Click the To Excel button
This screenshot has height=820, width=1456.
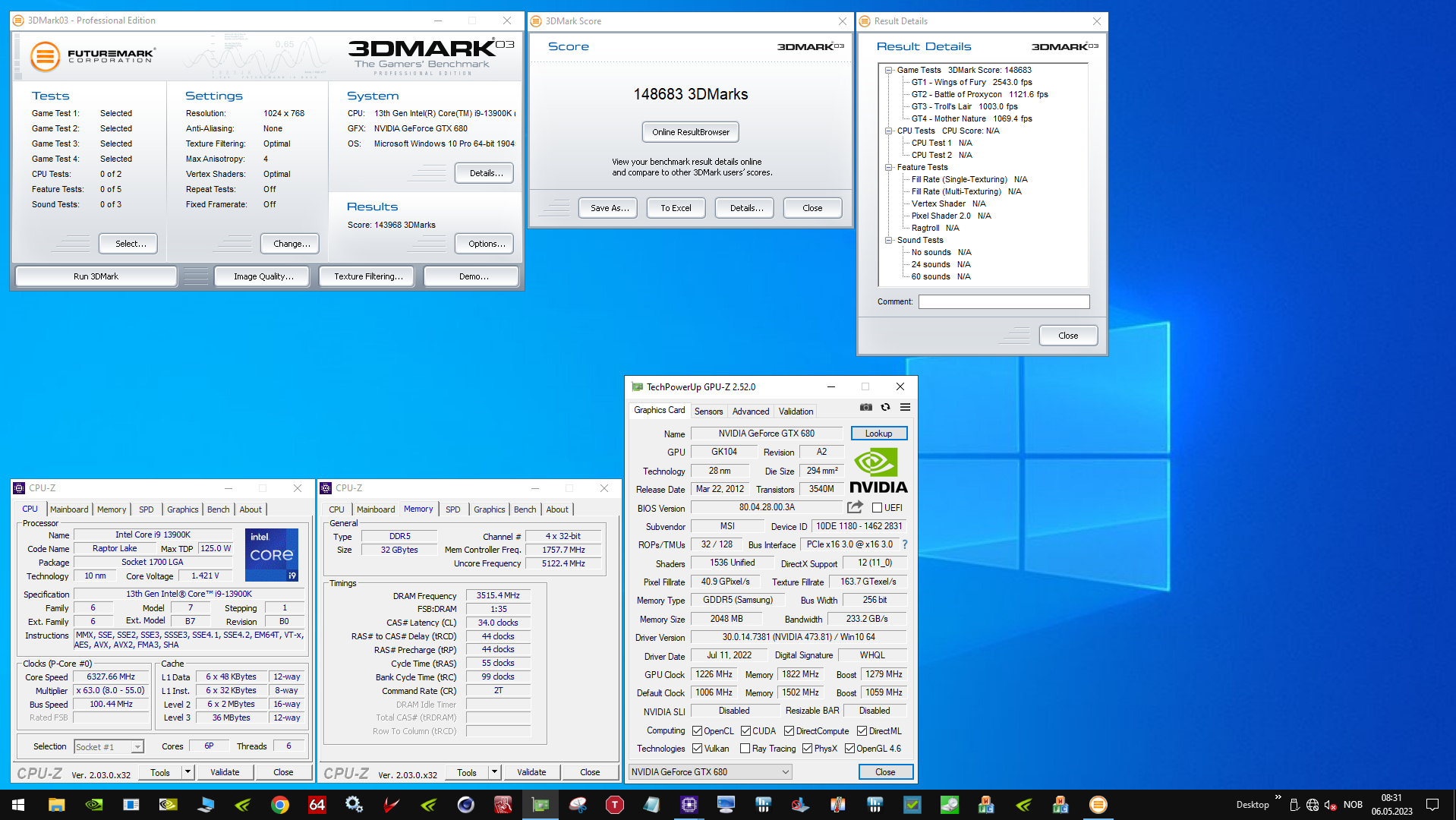tap(676, 208)
